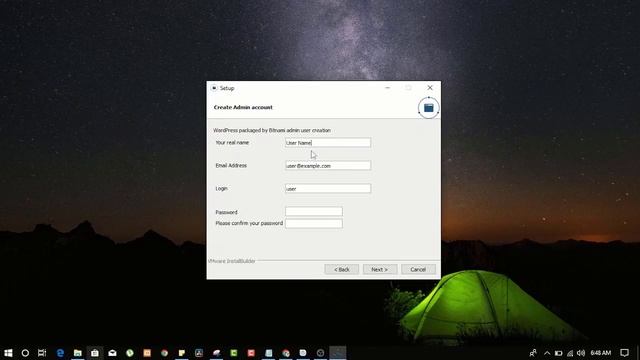This screenshot has width=640, height=360.
Task: Open File Explorer from the taskbar
Action: [x=78, y=353]
